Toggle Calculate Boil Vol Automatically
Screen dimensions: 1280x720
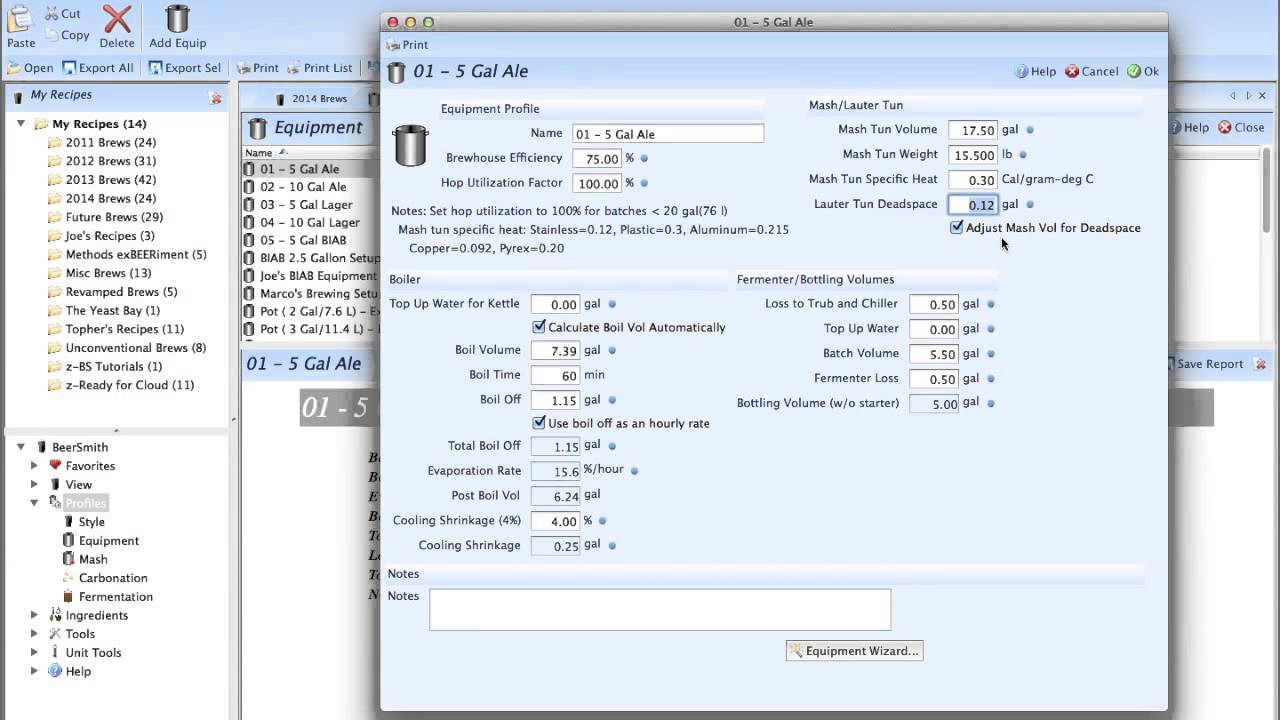tap(539, 327)
